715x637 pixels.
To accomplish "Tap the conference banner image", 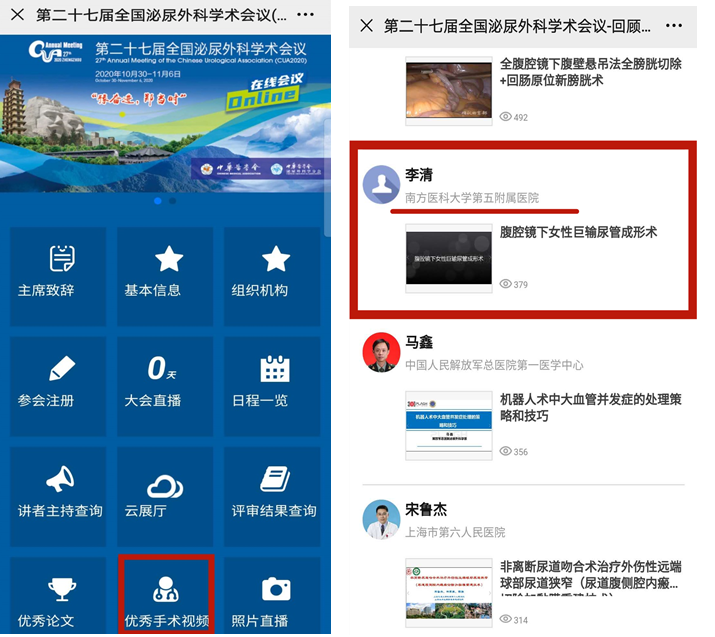I will pyautogui.click(x=166, y=110).
